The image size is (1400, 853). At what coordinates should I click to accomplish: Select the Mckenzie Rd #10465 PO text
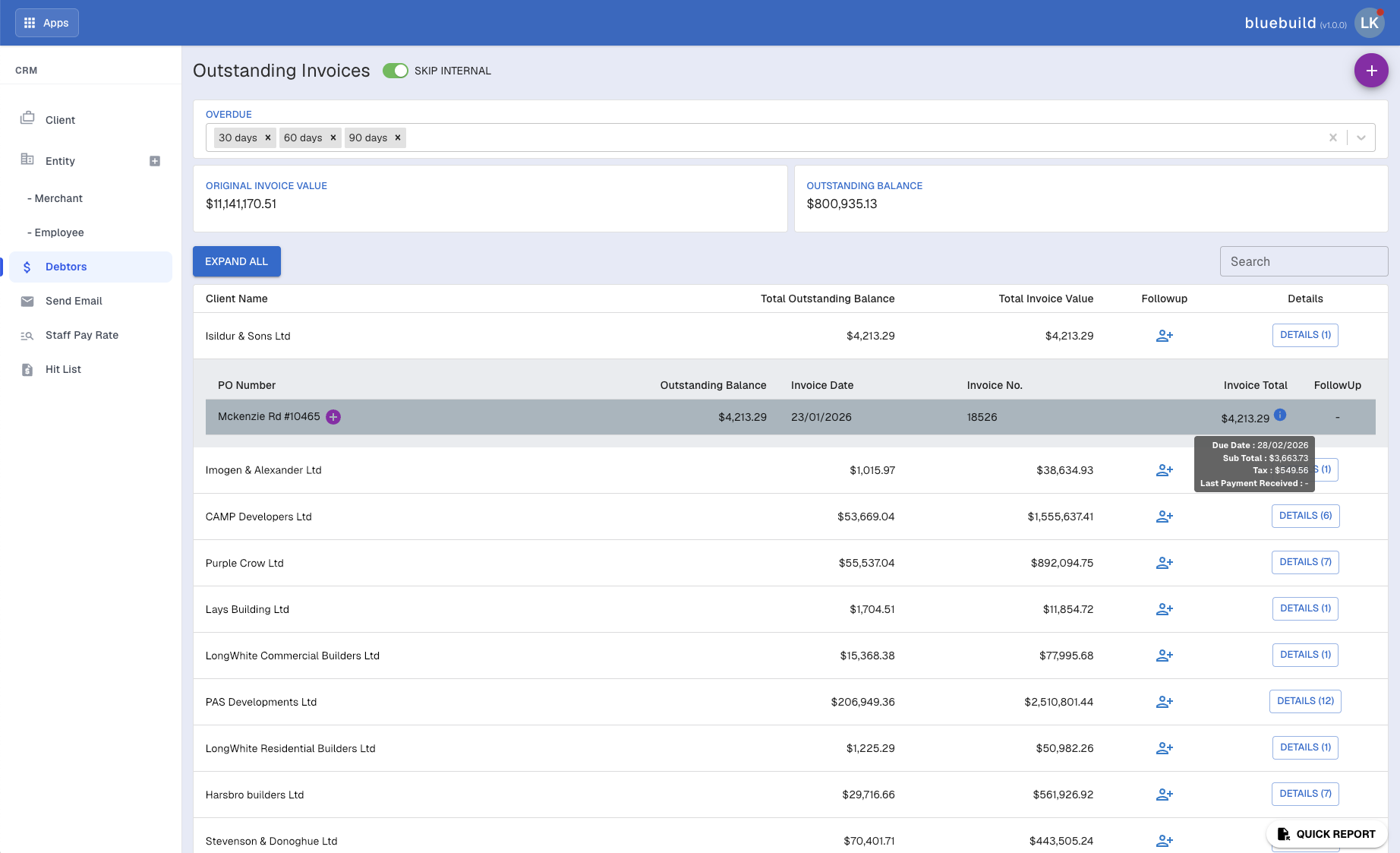pyautogui.click(x=269, y=416)
